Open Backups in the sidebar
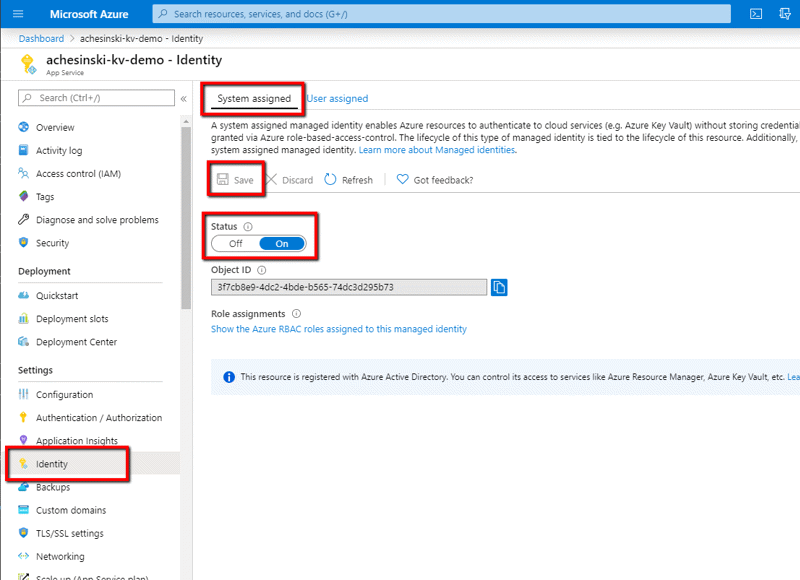 tap(53, 487)
